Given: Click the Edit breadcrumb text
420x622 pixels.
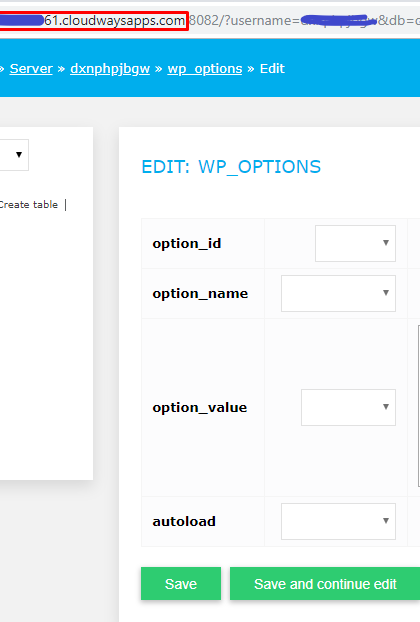Looking at the screenshot, I should click(x=272, y=69).
